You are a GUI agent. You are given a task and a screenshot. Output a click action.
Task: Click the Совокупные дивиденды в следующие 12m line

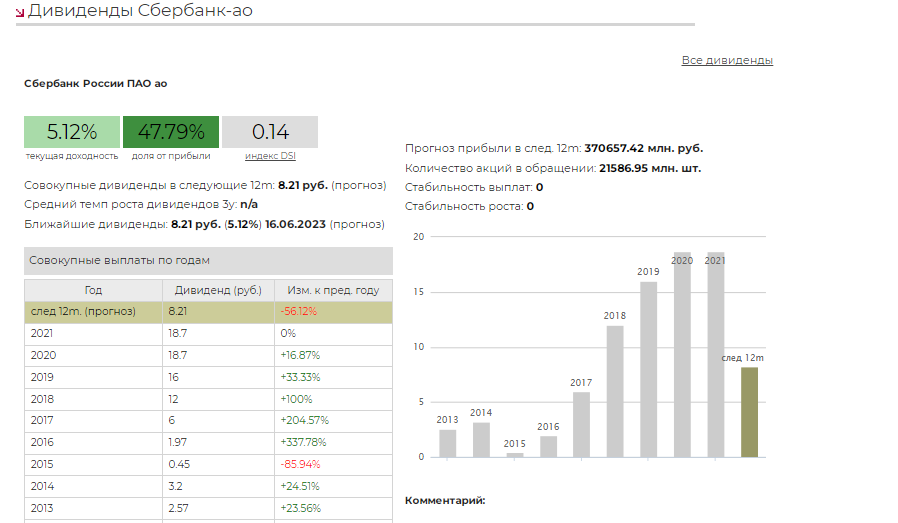(205, 186)
